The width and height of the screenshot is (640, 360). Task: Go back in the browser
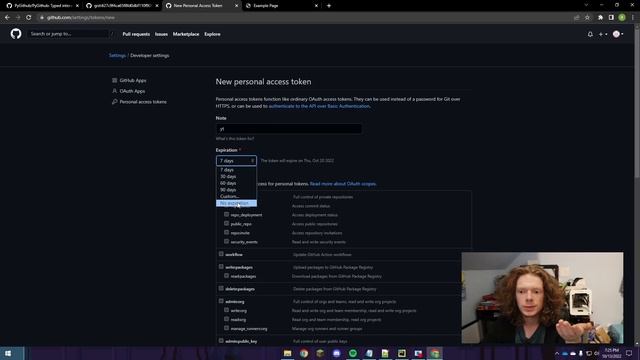(x=7, y=18)
